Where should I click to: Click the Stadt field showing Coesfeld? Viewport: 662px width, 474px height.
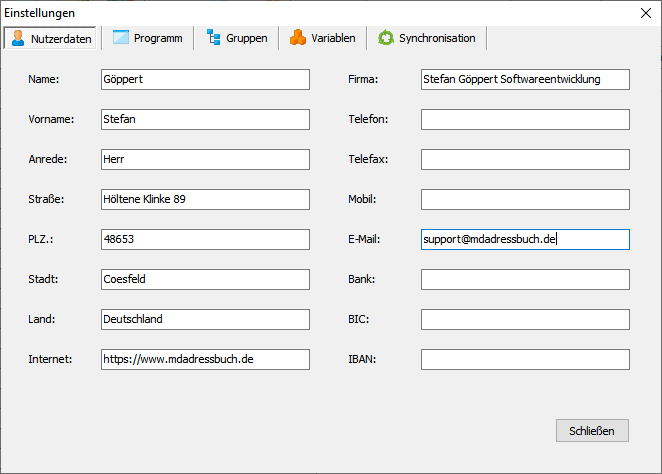(x=205, y=279)
